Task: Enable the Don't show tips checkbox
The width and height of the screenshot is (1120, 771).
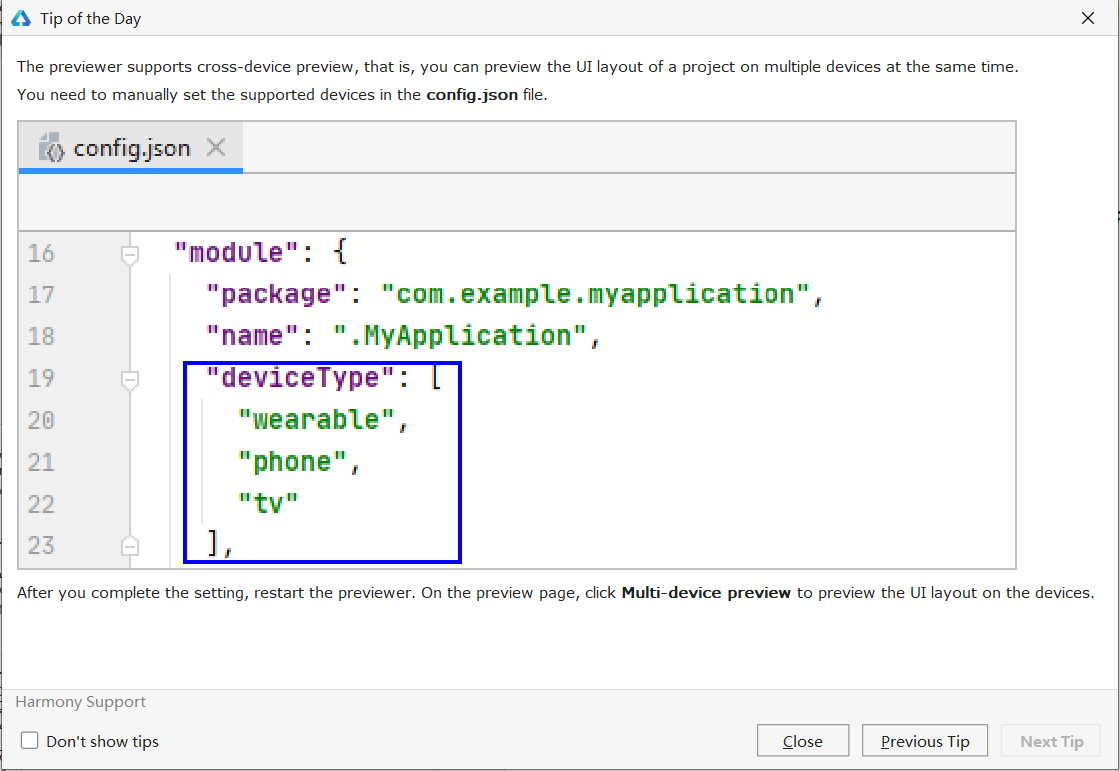Action: 29,740
